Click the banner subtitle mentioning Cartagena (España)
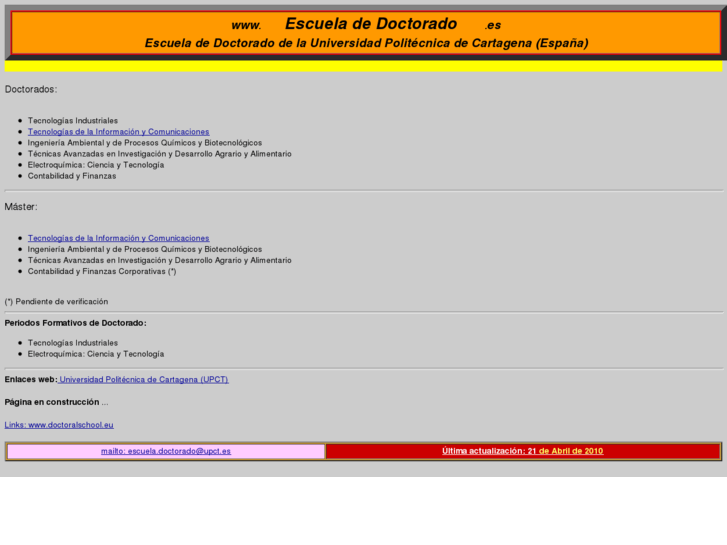Viewport: 727px width, 545px height. pyautogui.click(x=366, y=43)
